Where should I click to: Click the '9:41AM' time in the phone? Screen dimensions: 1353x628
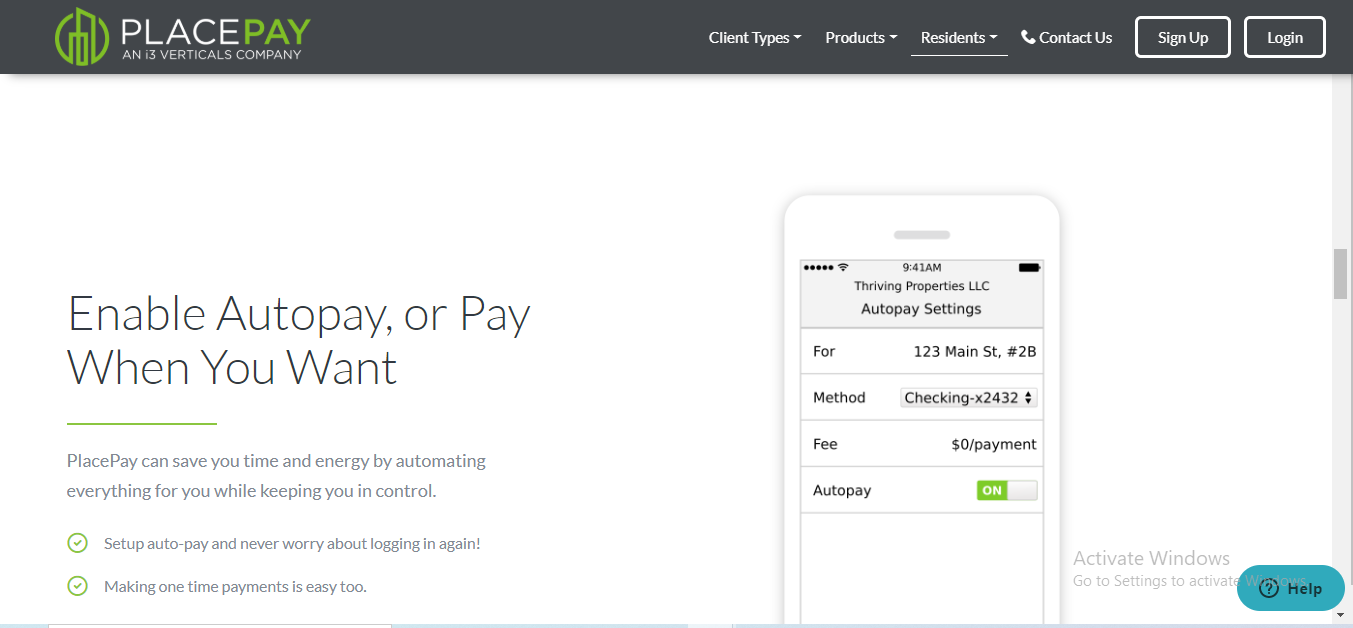click(922, 267)
